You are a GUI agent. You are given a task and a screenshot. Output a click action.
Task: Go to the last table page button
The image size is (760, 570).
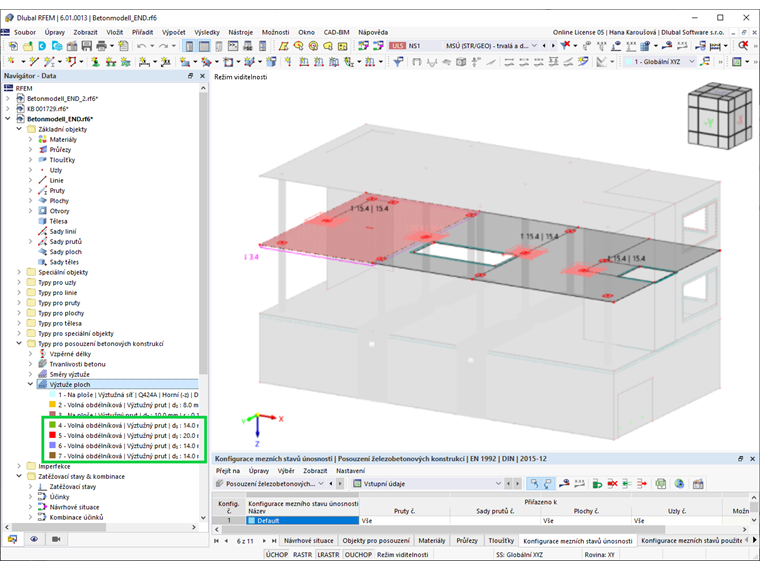coord(274,540)
